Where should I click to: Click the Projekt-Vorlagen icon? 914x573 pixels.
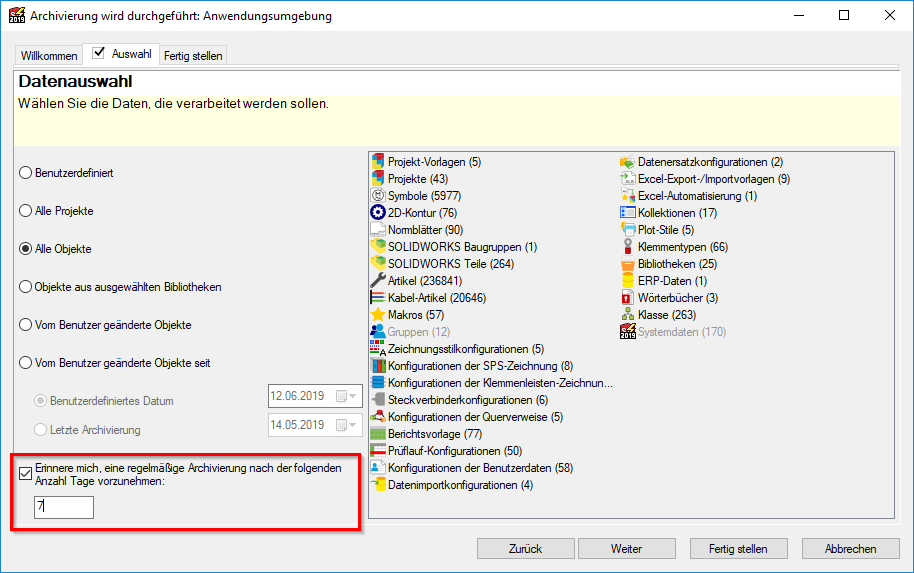click(x=378, y=162)
